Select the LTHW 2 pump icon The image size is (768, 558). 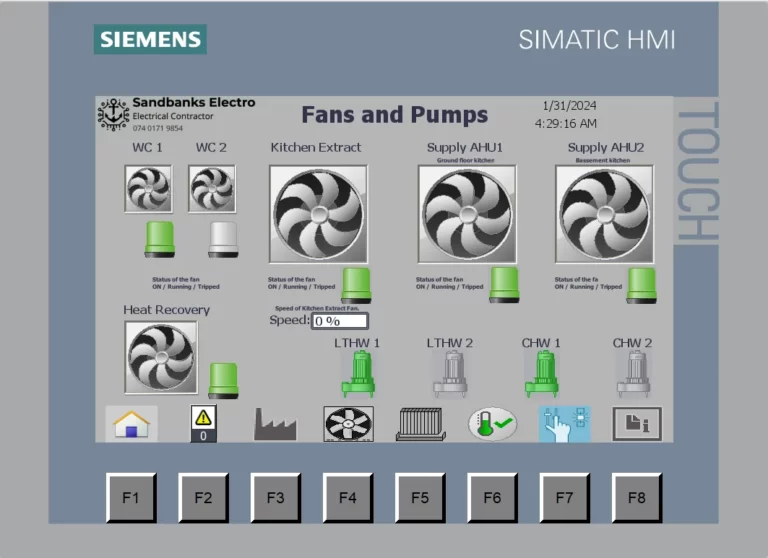[451, 374]
